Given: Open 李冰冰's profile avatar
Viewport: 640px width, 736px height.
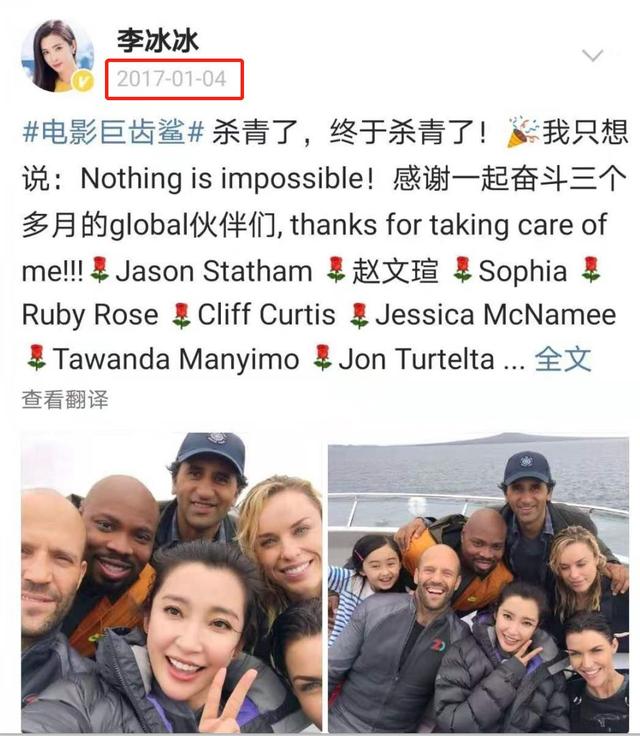Looking at the screenshot, I should click(57, 56).
